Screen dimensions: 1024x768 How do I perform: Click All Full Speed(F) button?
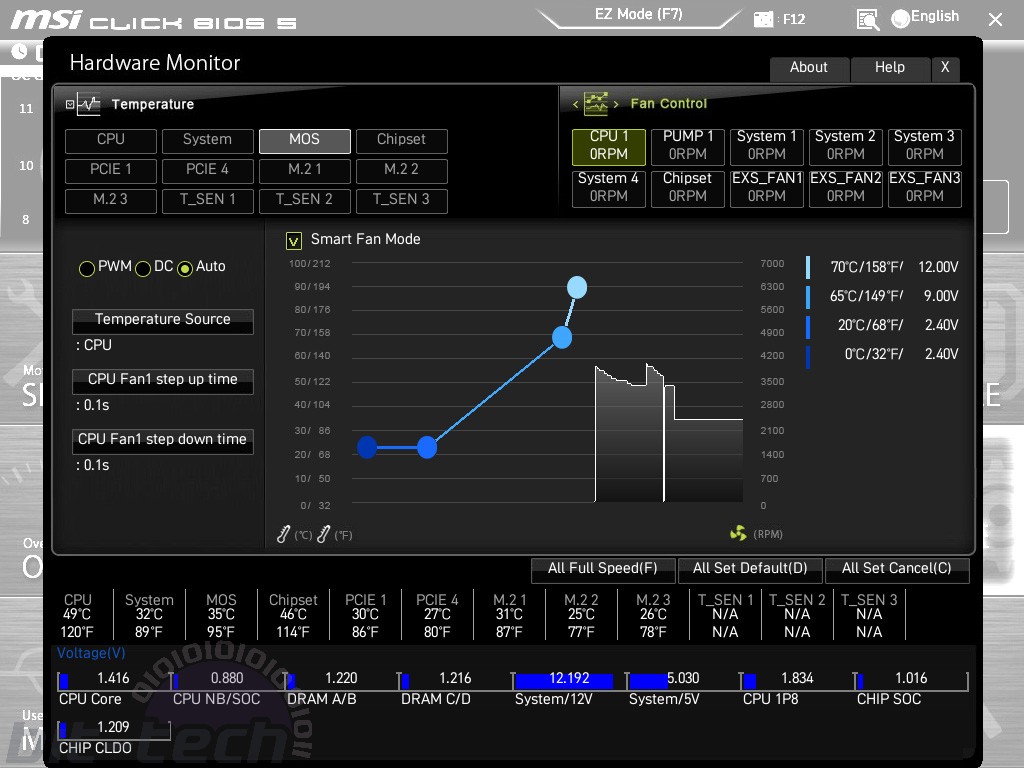(603, 569)
